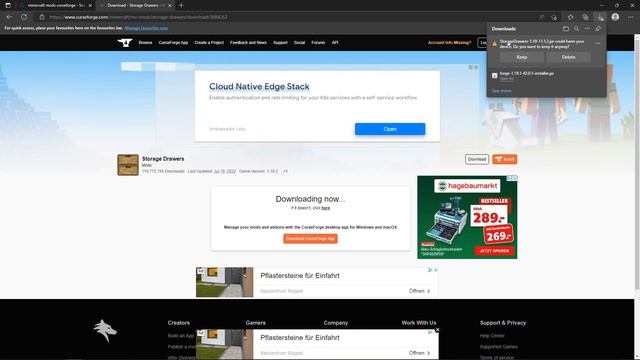Viewport: 640px width, 360px height.
Task: Open the Favourites toolbar icon
Action: pyautogui.click(x=571, y=17)
